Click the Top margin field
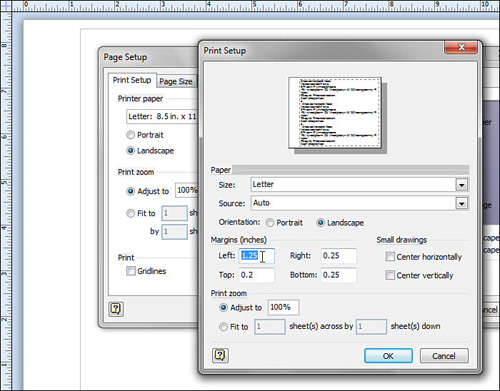The image size is (500, 391). click(x=257, y=275)
